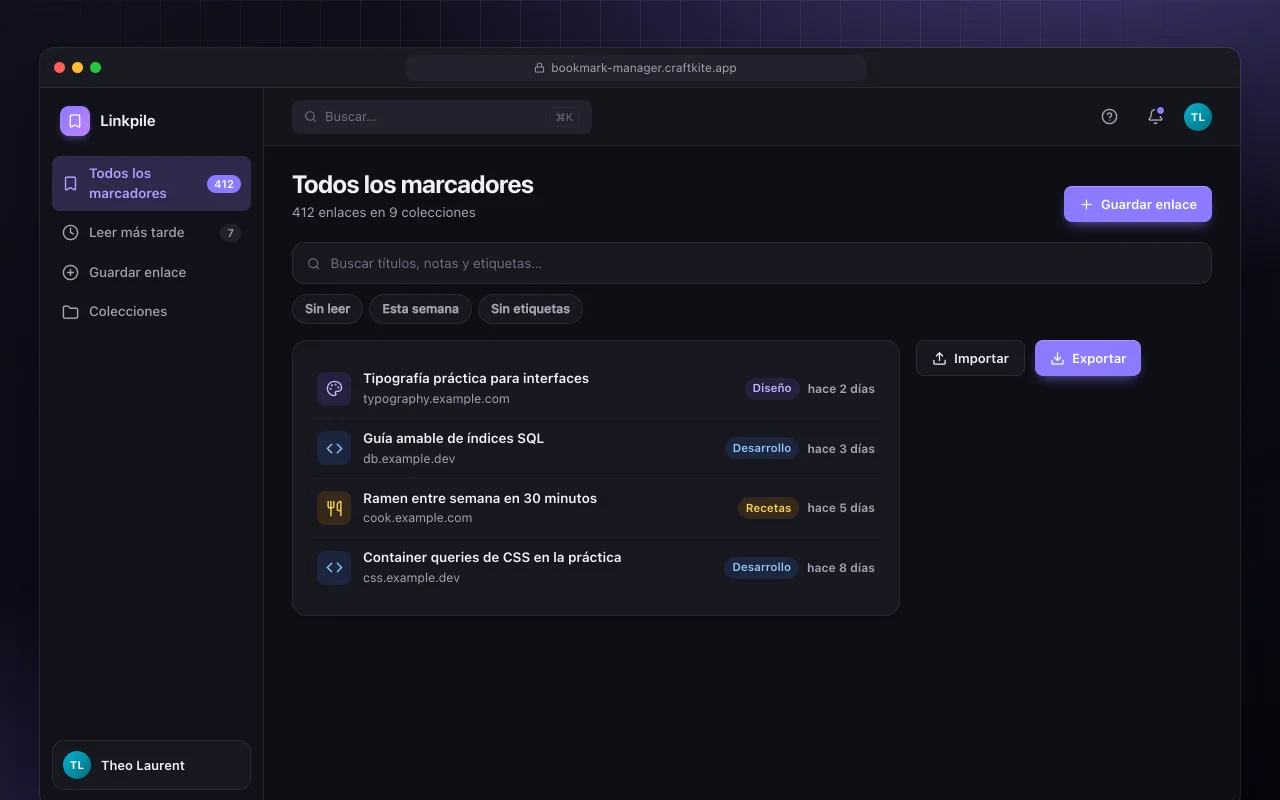The height and width of the screenshot is (800, 1280).
Task: Click the TL avatar beside Theo Laurent
Action: 77,765
